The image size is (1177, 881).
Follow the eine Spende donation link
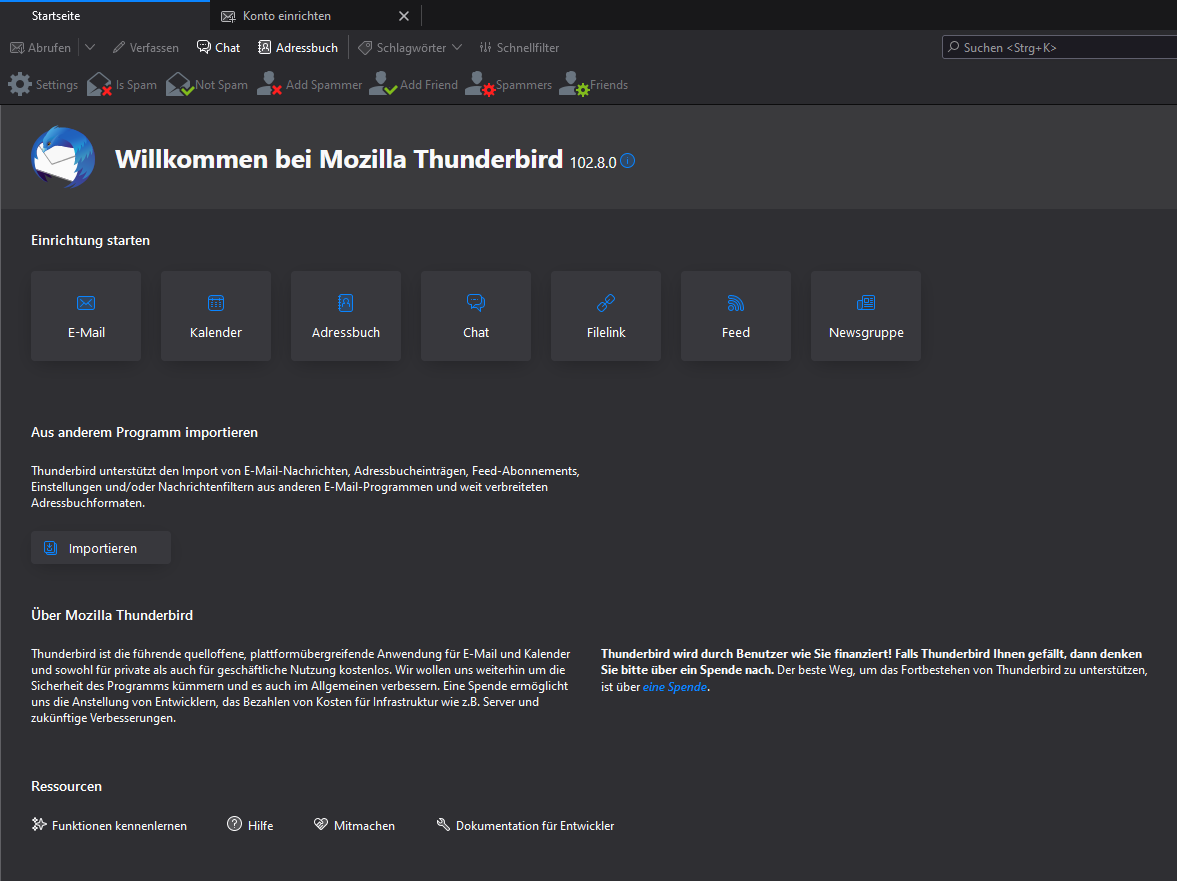tap(675, 687)
